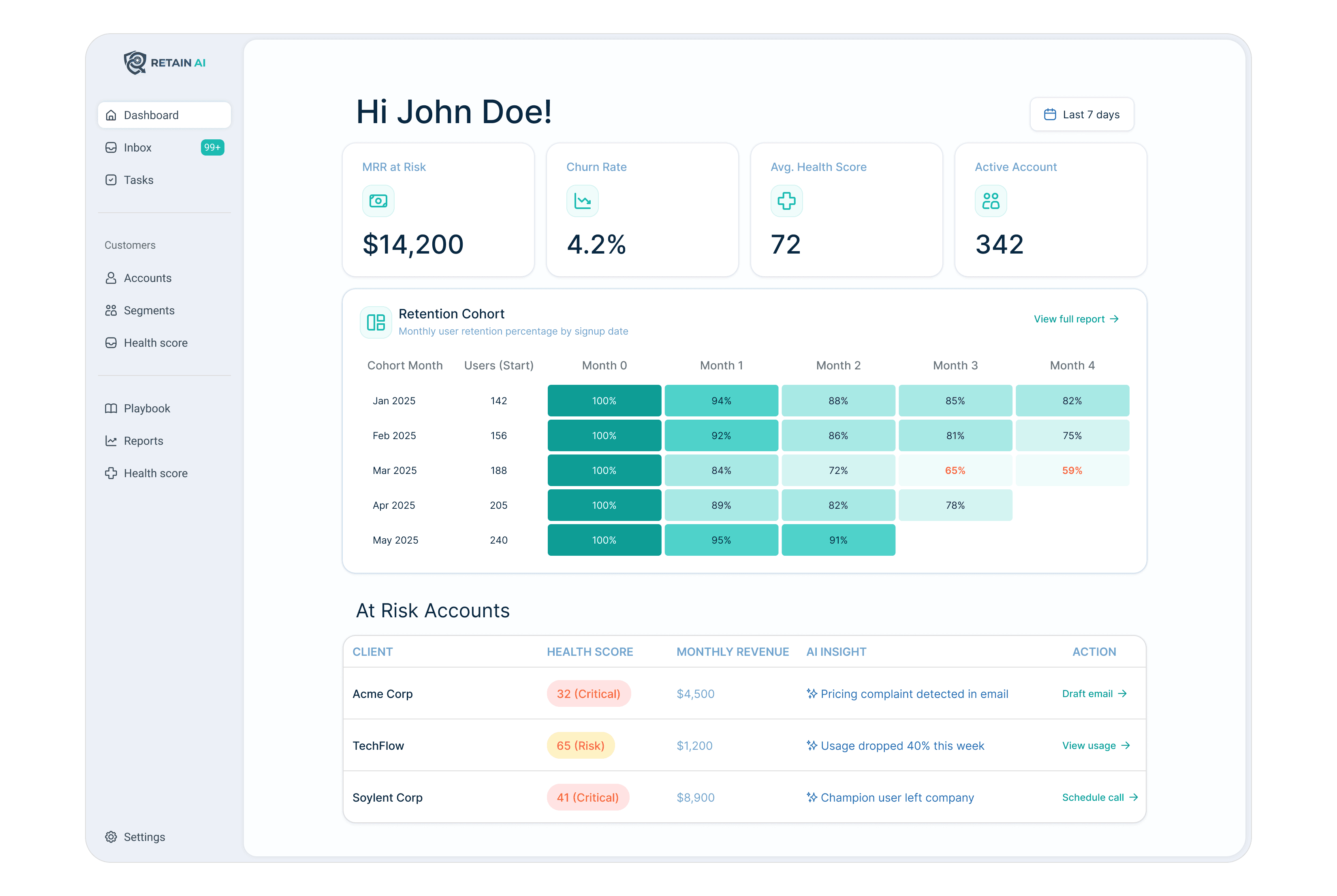
Task: Click the Inbox 99+ notification badge
Action: coord(212,147)
